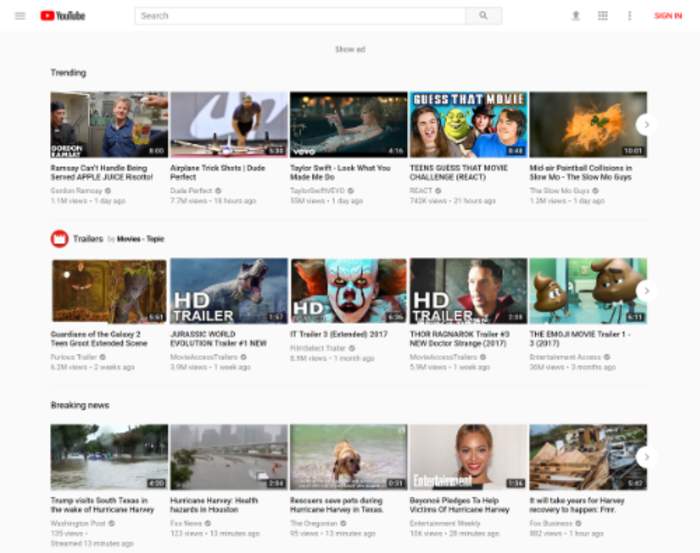700x553 pixels.
Task: Play the Harvey recovery debris thumbnail
Action: click(588, 457)
